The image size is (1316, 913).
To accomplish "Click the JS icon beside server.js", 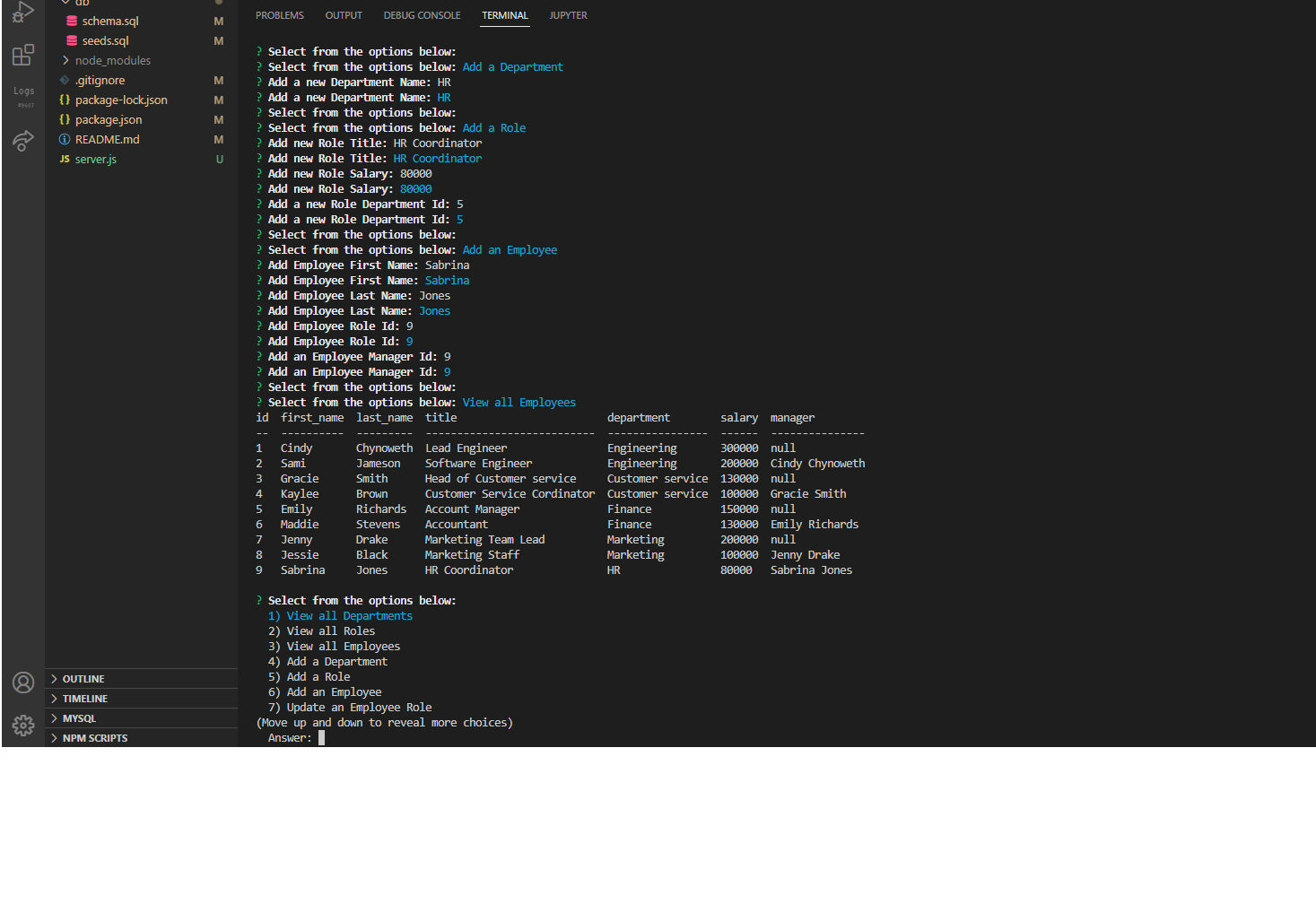I will pos(64,159).
